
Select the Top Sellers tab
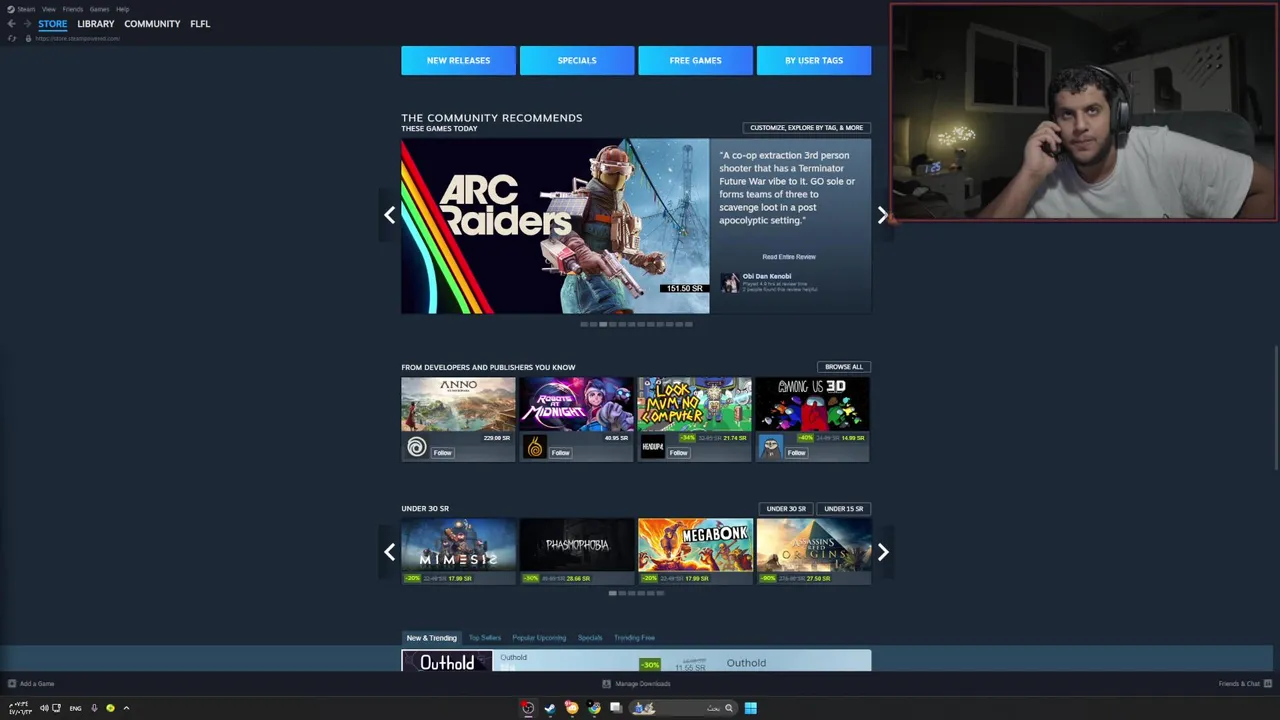pyautogui.click(x=485, y=638)
